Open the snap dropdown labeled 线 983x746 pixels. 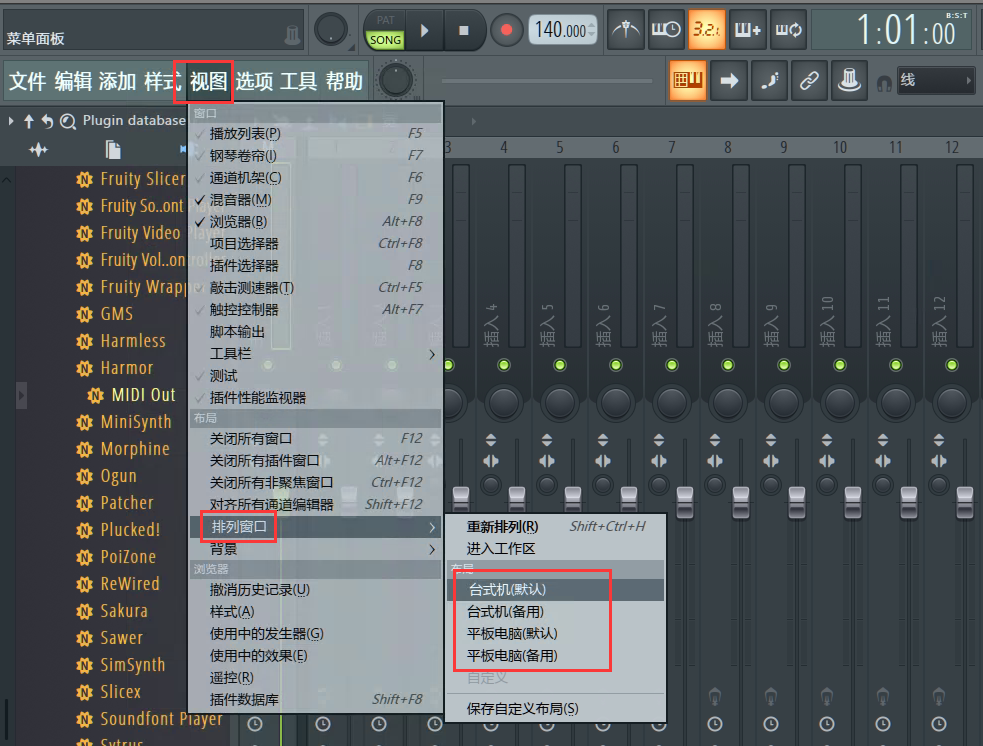[x=934, y=80]
